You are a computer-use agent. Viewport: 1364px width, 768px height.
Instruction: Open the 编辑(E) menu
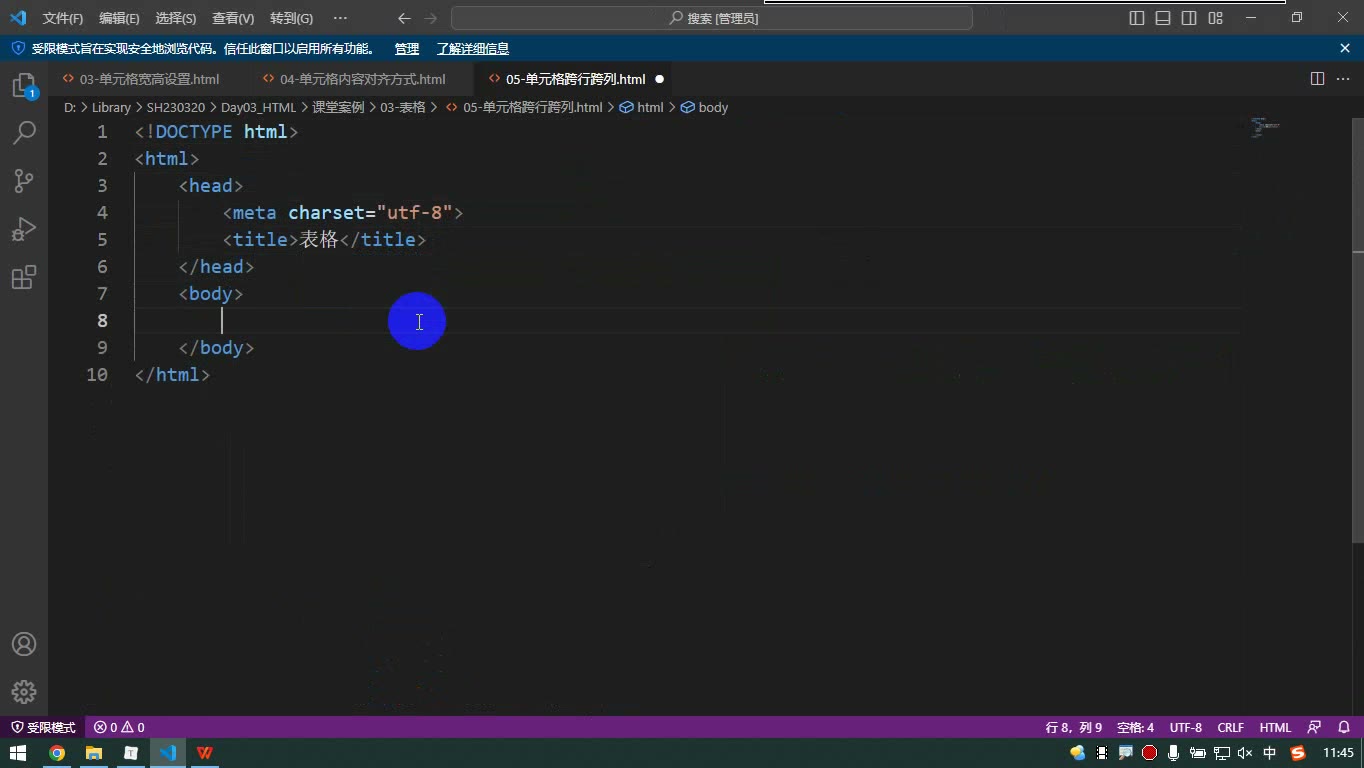(119, 18)
